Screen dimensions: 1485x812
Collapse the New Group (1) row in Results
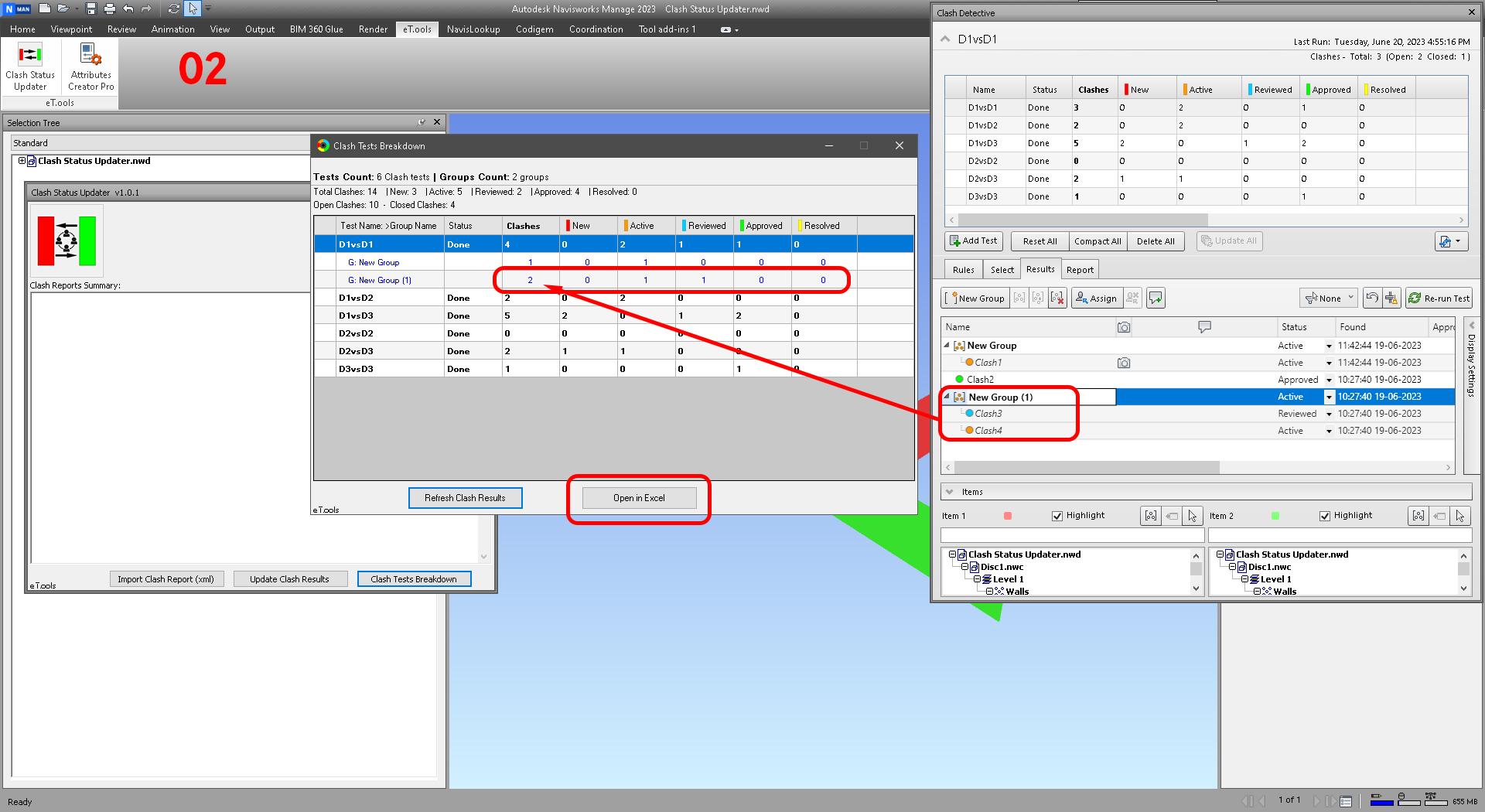[x=947, y=396]
